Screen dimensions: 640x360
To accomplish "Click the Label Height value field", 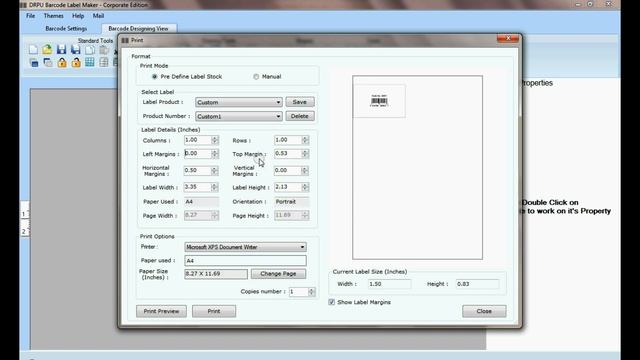I will [x=288, y=187].
